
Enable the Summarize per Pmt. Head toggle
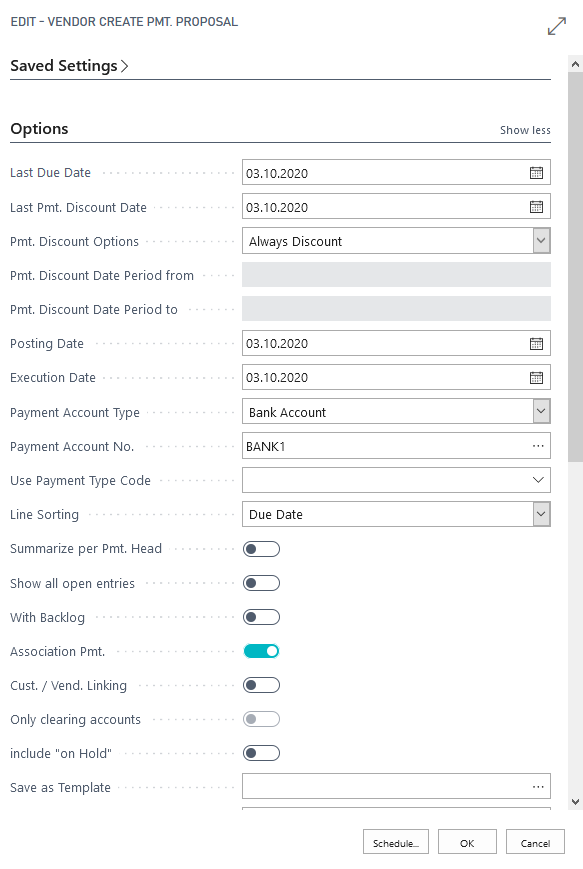point(261,548)
